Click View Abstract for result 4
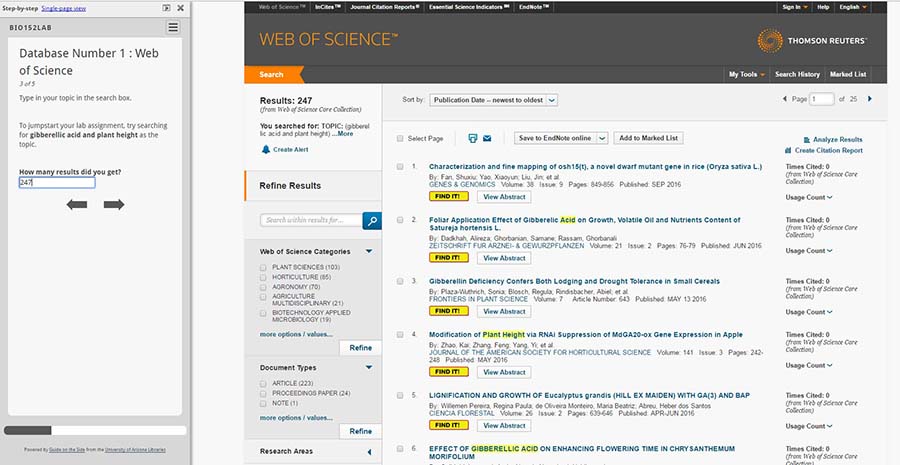The width and height of the screenshot is (900, 465). point(505,372)
